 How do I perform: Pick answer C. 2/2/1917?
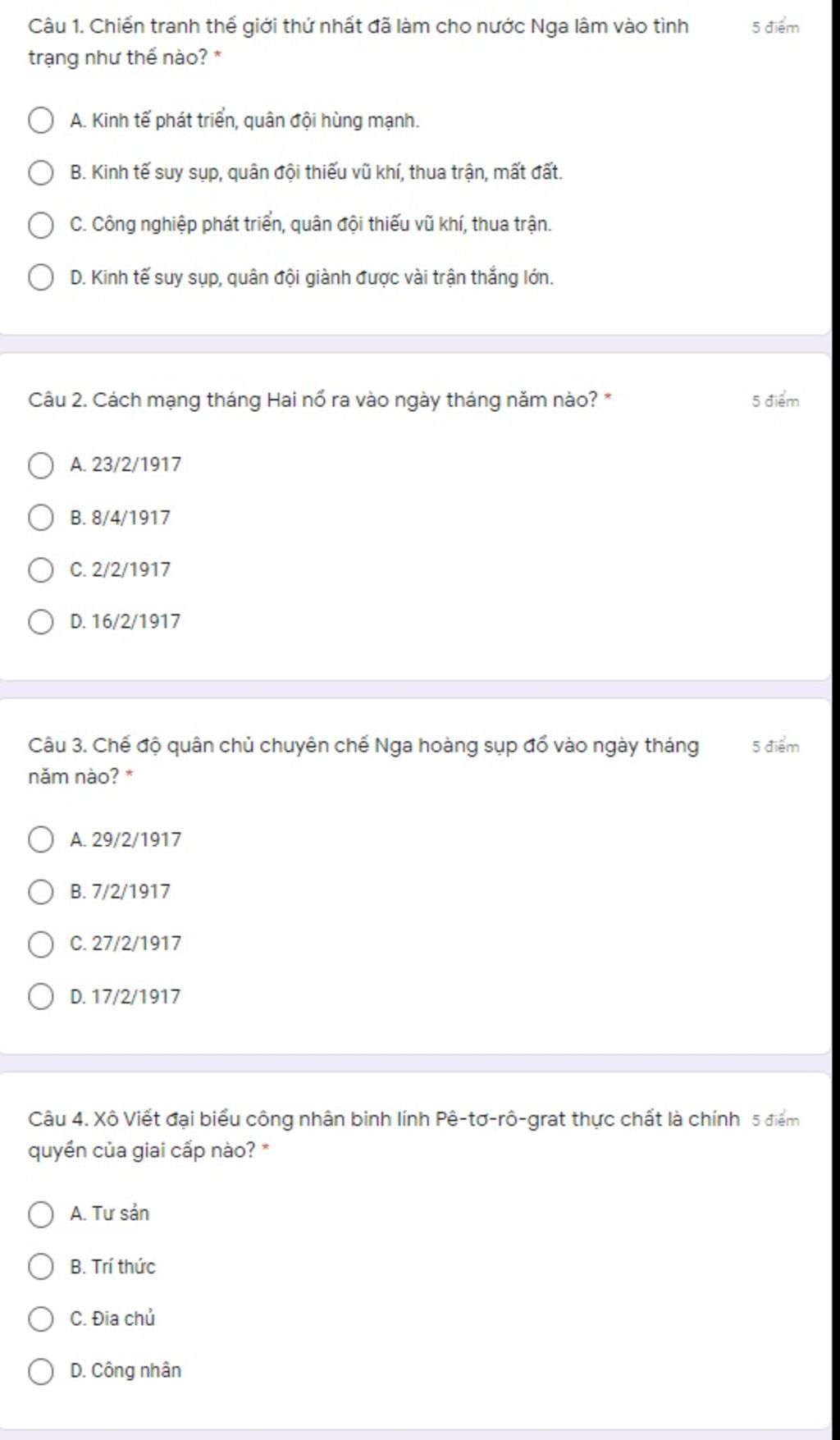point(41,569)
